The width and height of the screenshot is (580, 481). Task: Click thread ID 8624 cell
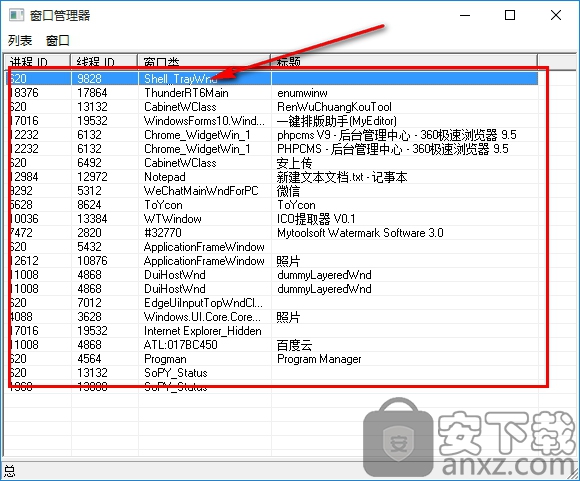click(90, 205)
